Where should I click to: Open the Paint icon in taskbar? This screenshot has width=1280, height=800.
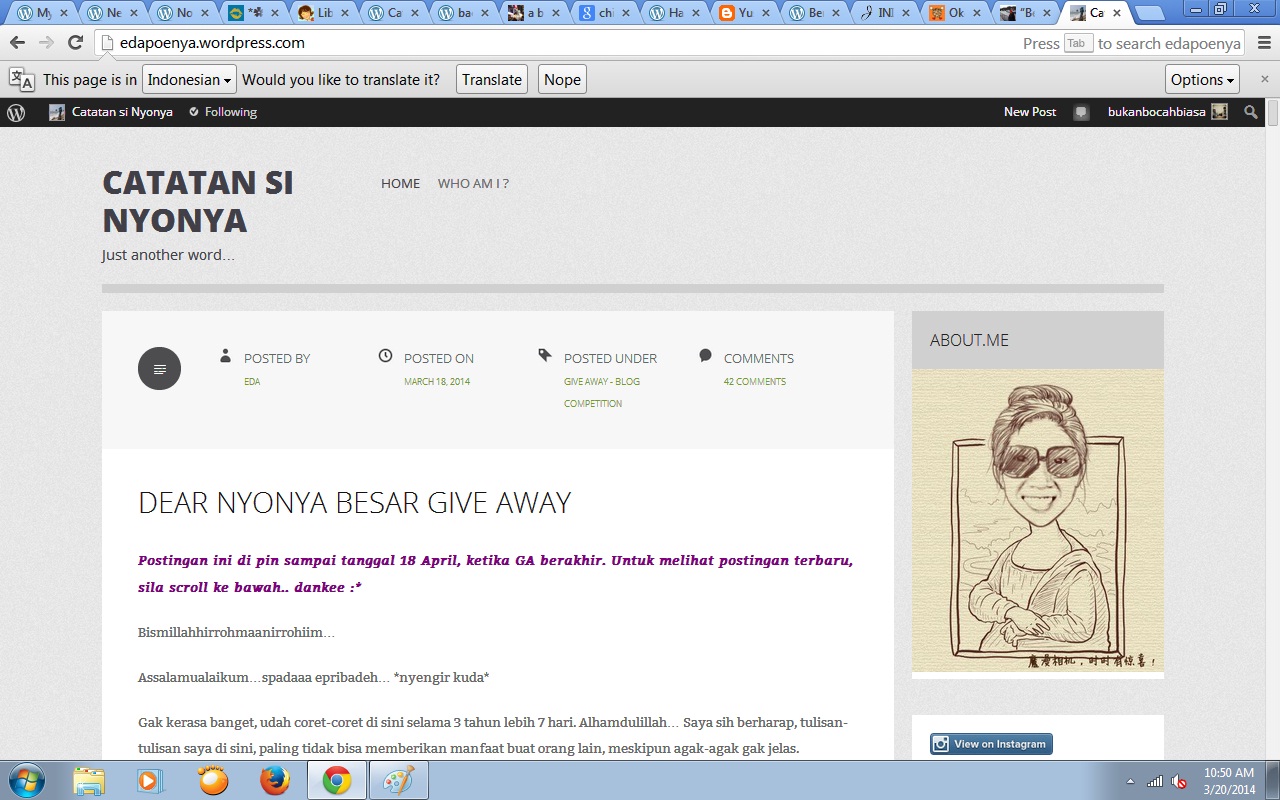(x=398, y=780)
